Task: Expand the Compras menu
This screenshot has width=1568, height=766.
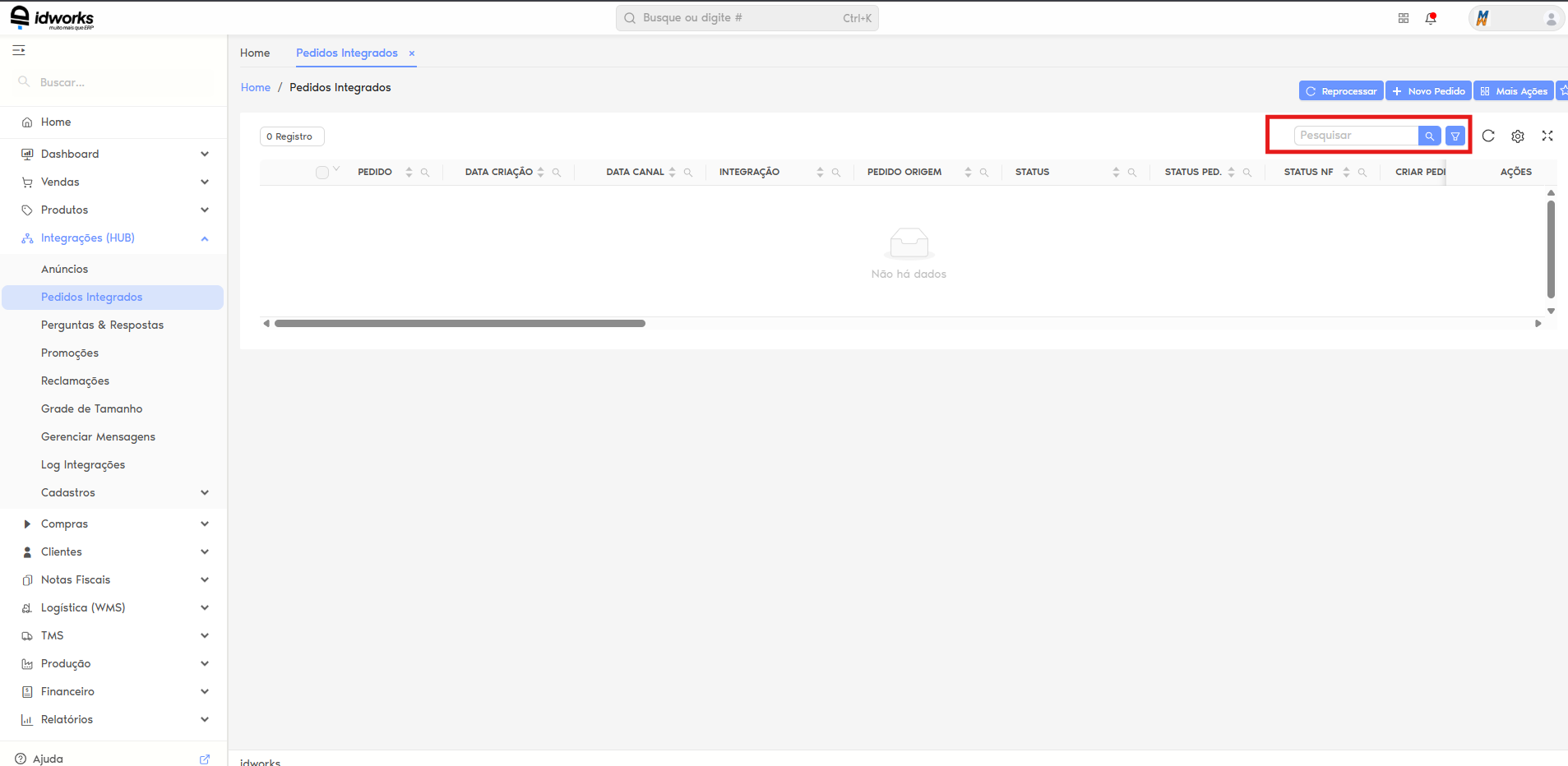Action: pyautogui.click(x=113, y=524)
